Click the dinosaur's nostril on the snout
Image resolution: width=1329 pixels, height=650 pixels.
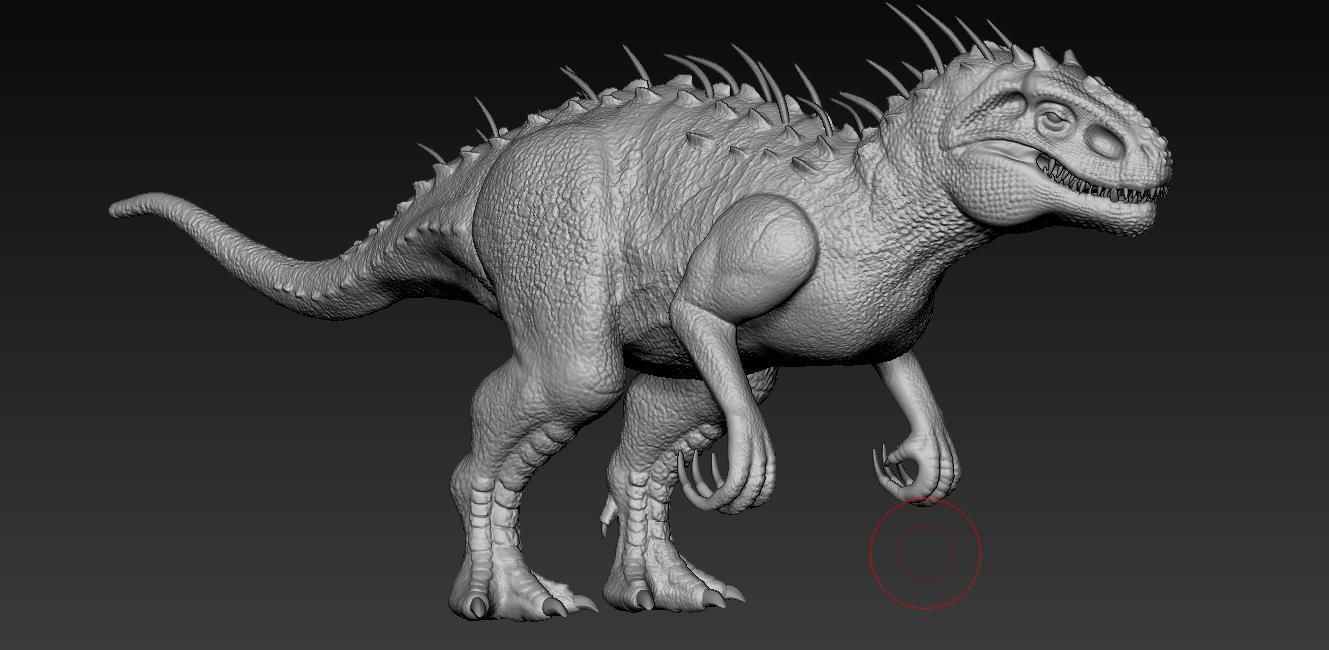click(1105, 143)
